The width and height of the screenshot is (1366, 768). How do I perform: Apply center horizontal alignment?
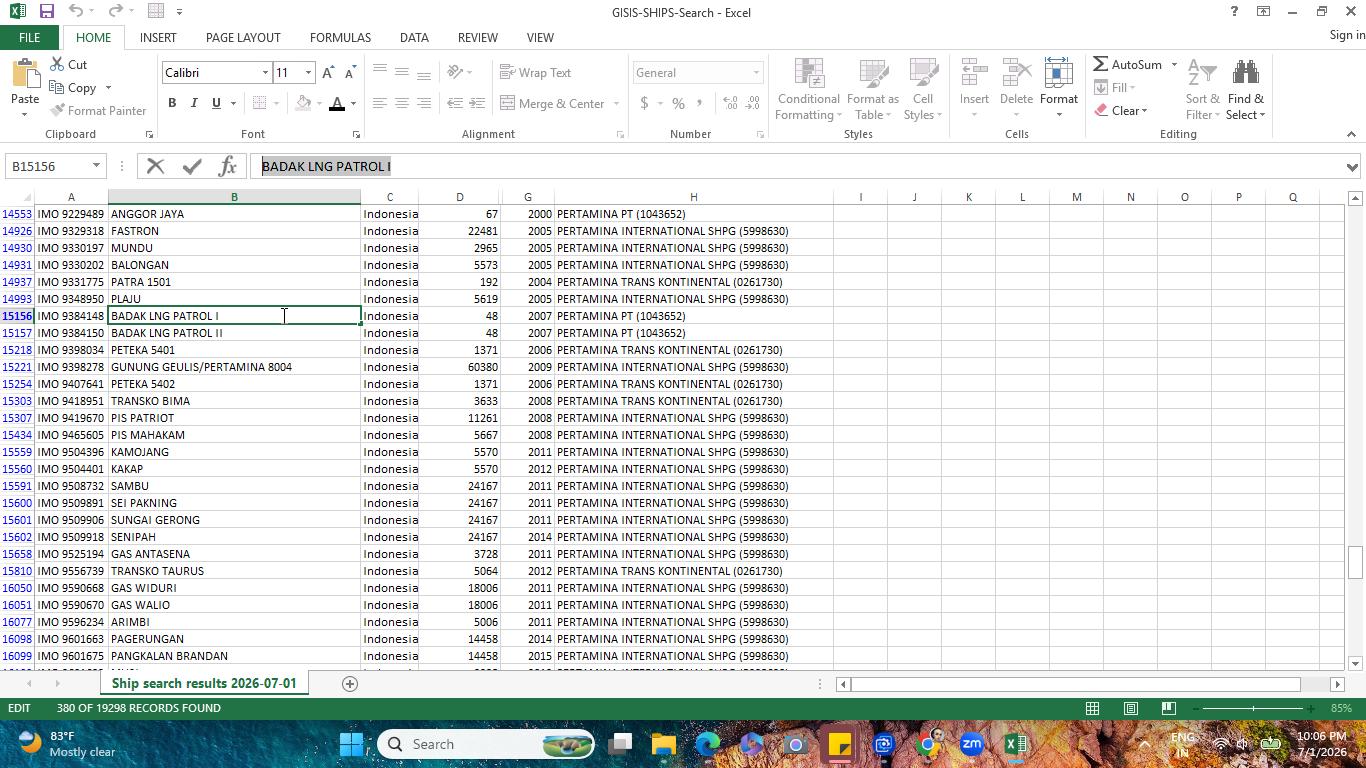coord(401,103)
